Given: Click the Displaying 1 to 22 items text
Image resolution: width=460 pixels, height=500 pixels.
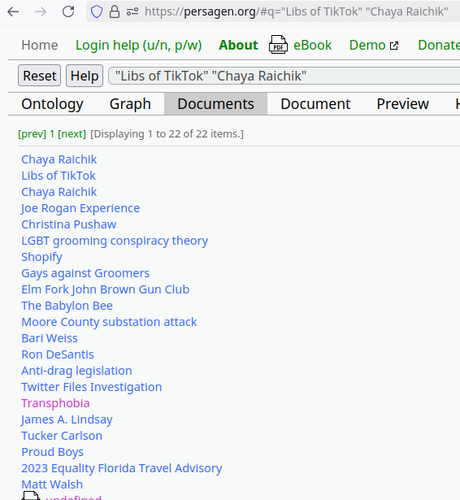Looking at the screenshot, I should click(x=167, y=134).
